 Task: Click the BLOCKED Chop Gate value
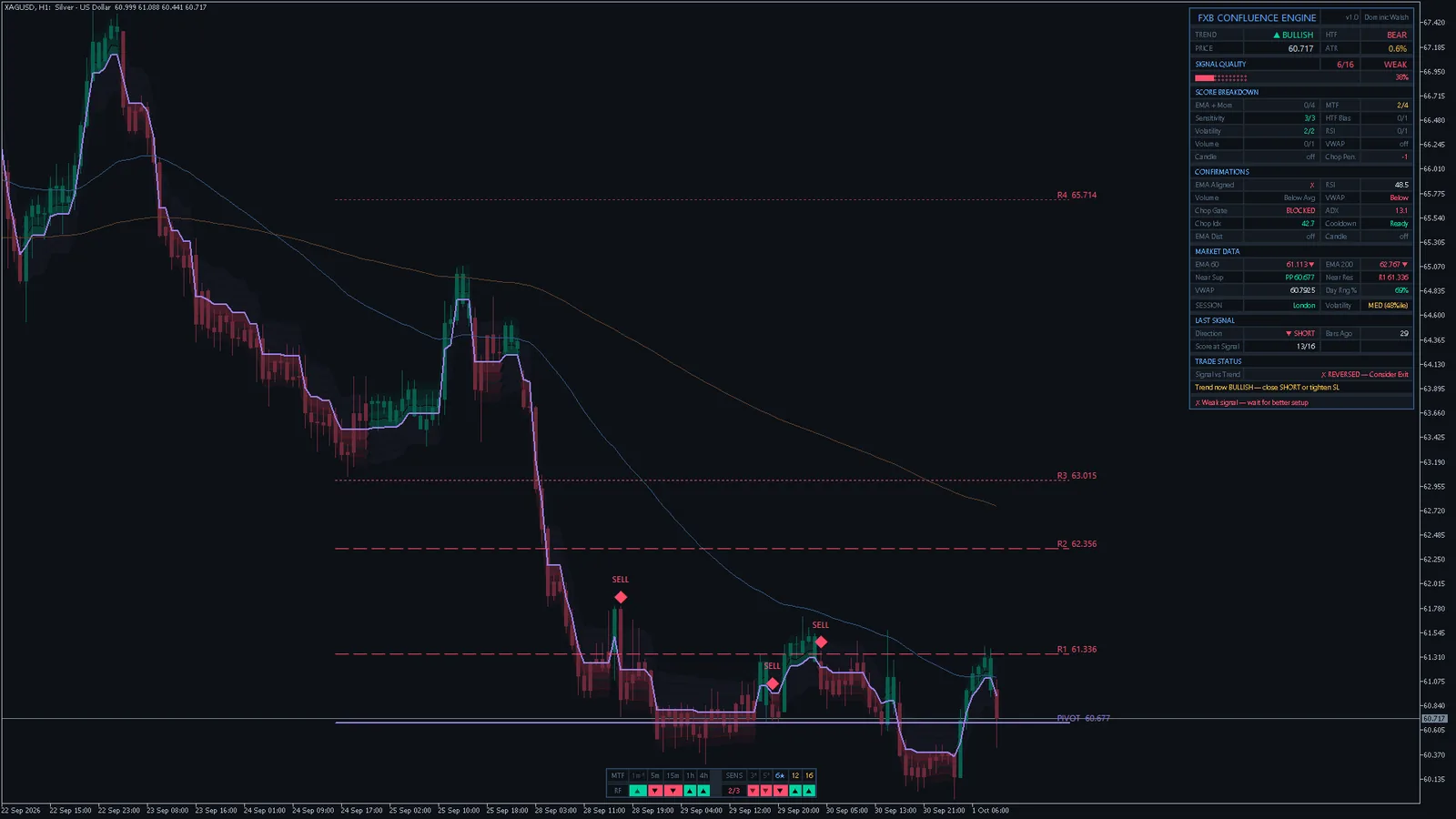click(x=1300, y=211)
